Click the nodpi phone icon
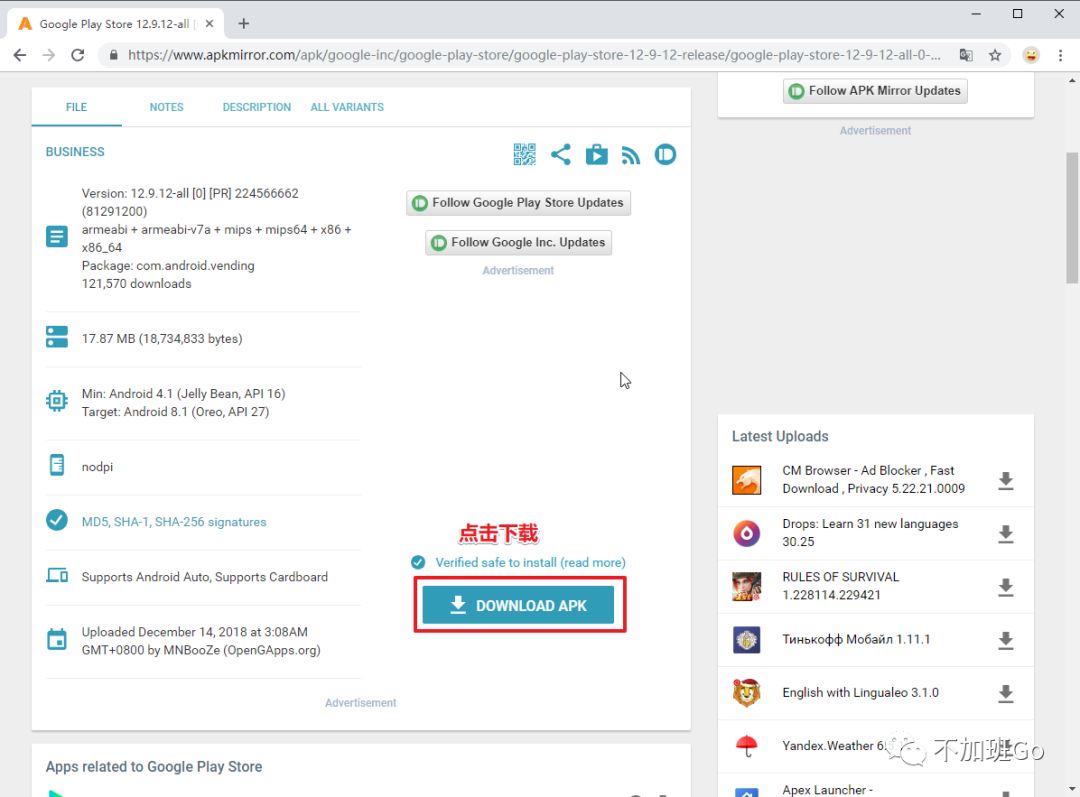This screenshot has width=1080, height=797. pyautogui.click(x=57, y=465)
